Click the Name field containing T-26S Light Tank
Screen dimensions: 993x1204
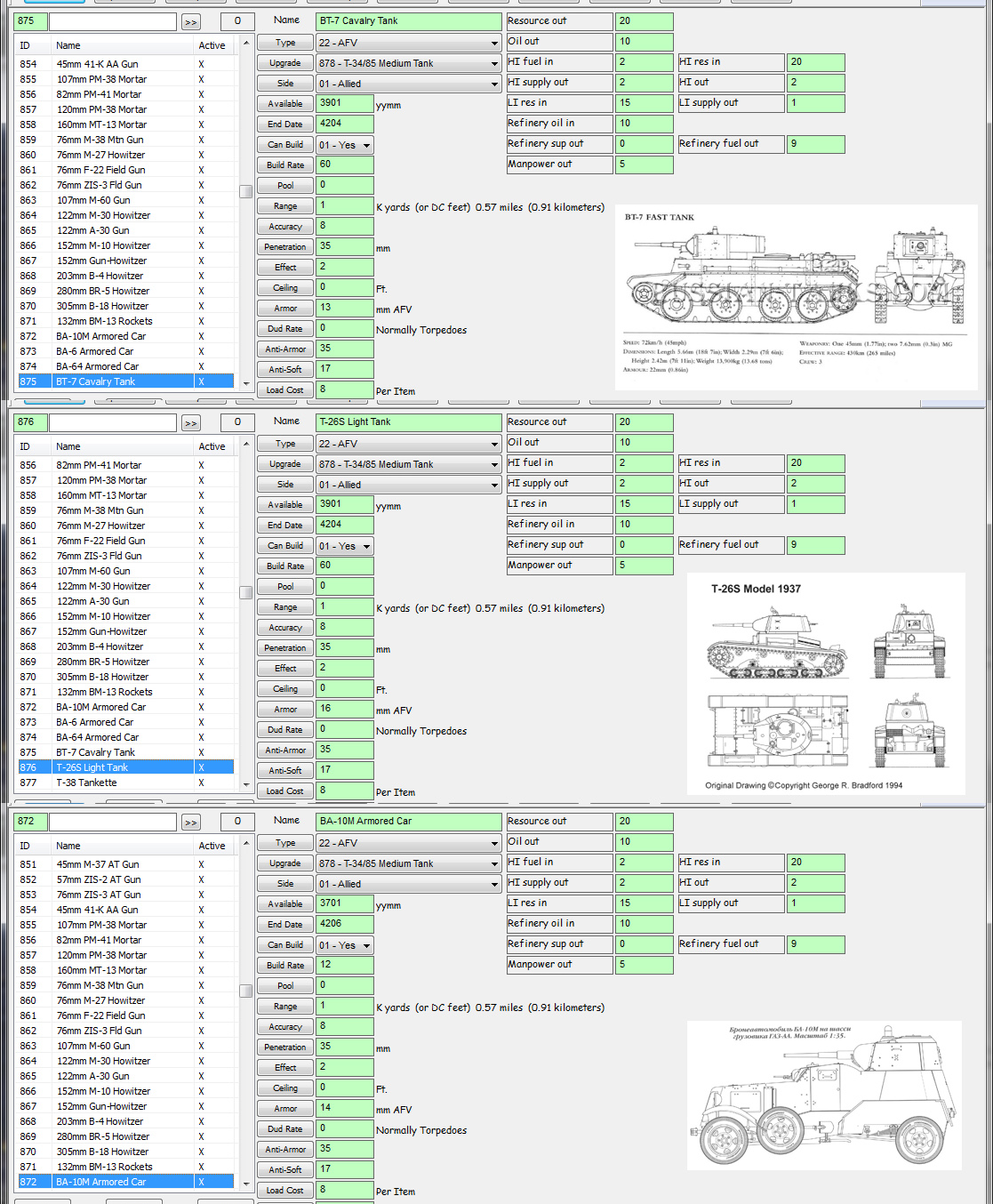(409, 422)
